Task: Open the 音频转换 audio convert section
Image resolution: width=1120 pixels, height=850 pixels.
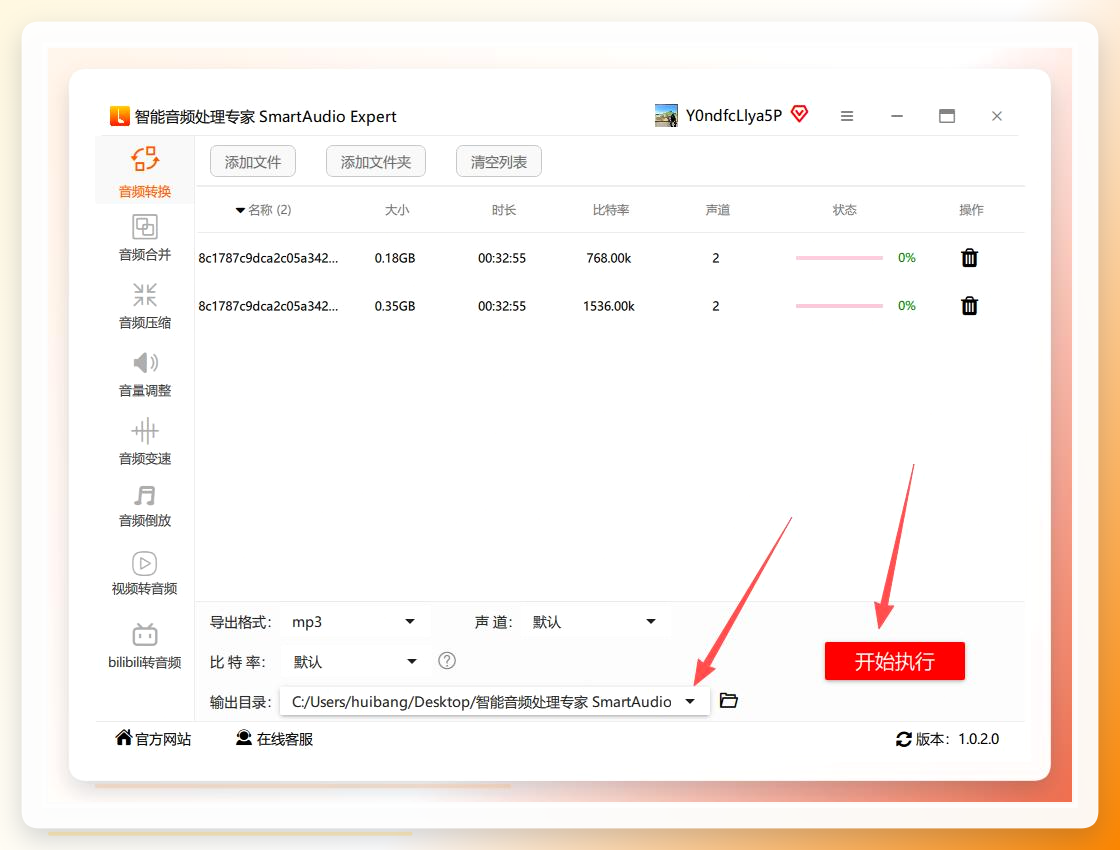Action: (x=145, y=172)
